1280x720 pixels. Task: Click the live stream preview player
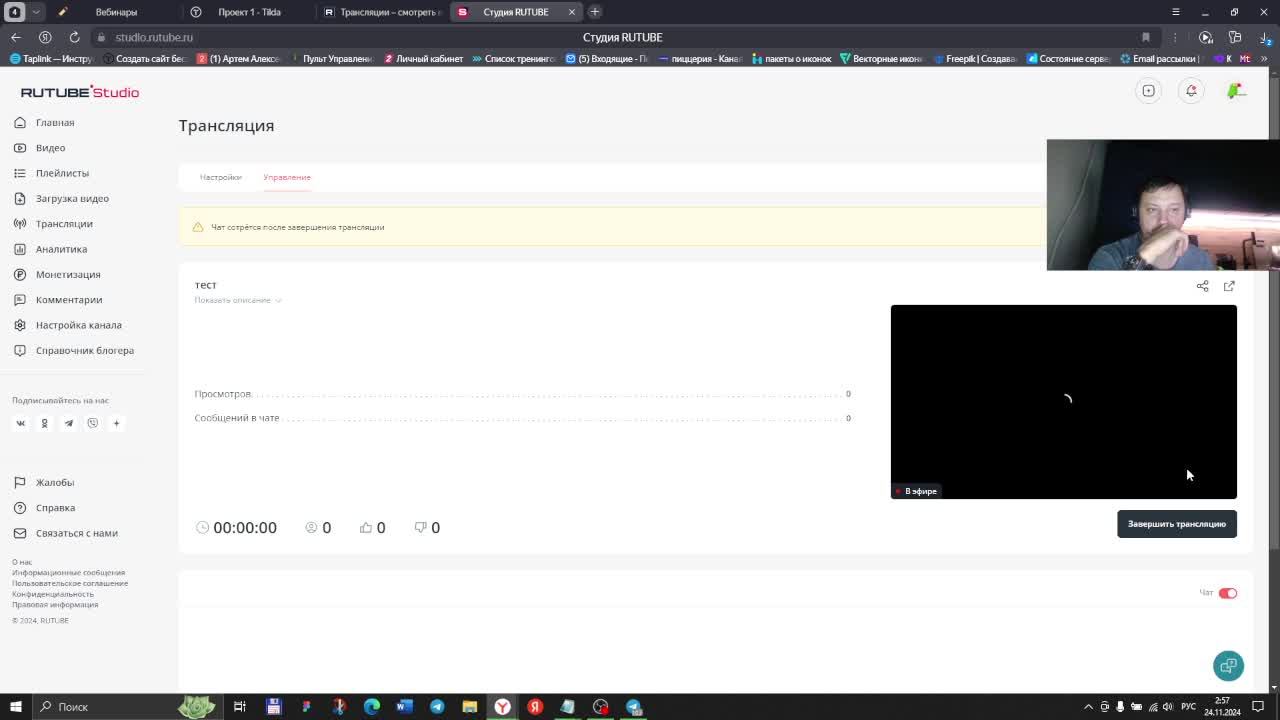[1063, 402]
